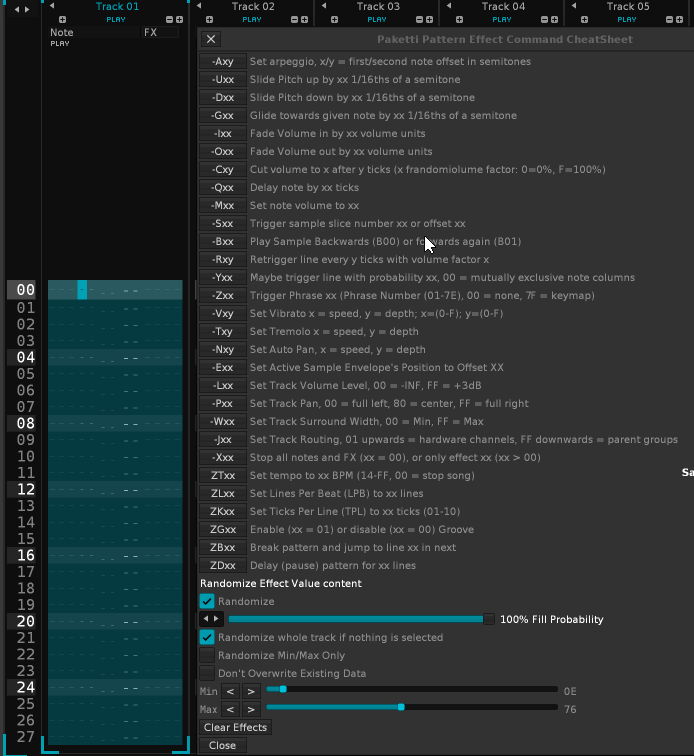Select pattern line 00 in Track 01
694x756 pixels.
(115, 290)
